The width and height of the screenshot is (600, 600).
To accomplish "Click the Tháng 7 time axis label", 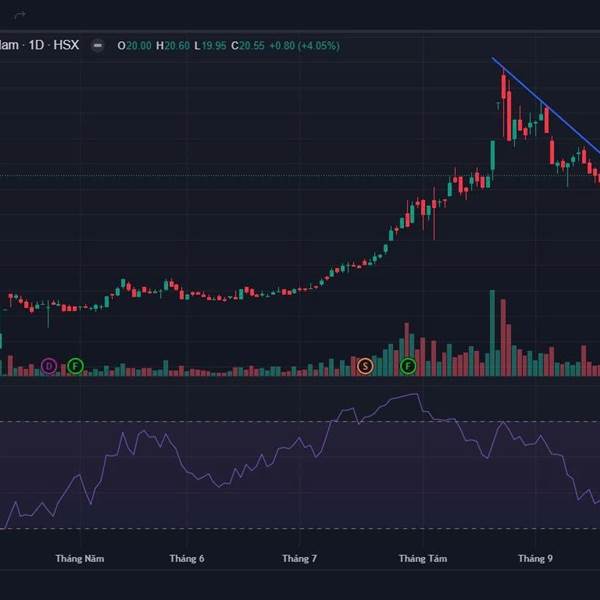I will coord(299,559).
